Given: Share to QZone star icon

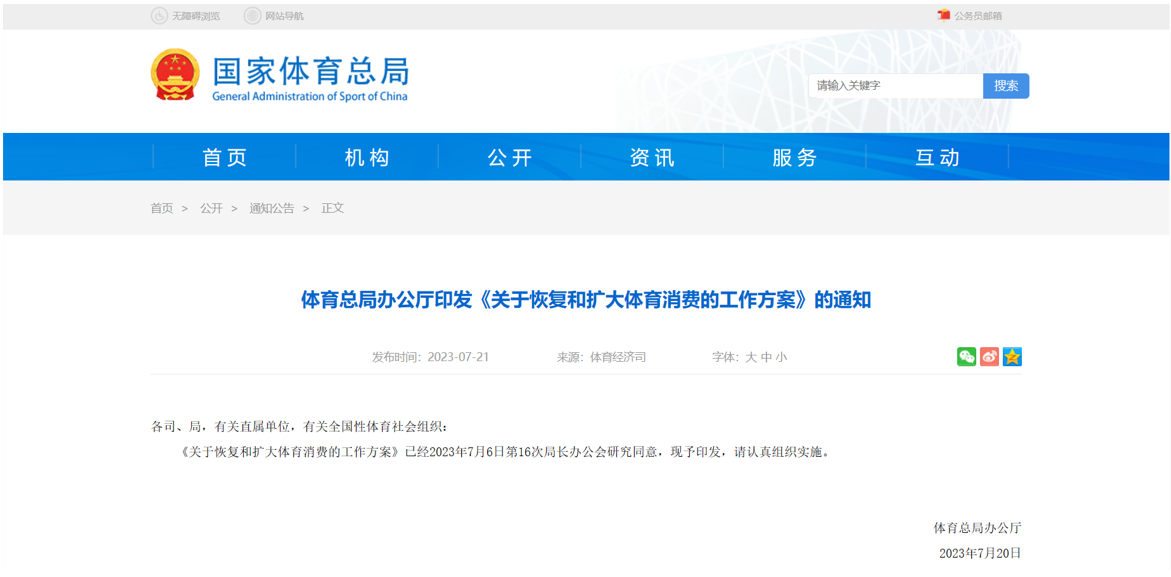Looking at the screenshot, I should pos(1012,357).
